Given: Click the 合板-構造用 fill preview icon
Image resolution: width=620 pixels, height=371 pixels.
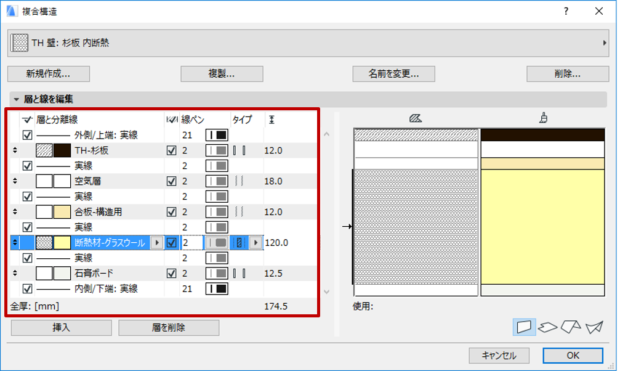Looking at the screenshot, I should (x=44, y=212).
